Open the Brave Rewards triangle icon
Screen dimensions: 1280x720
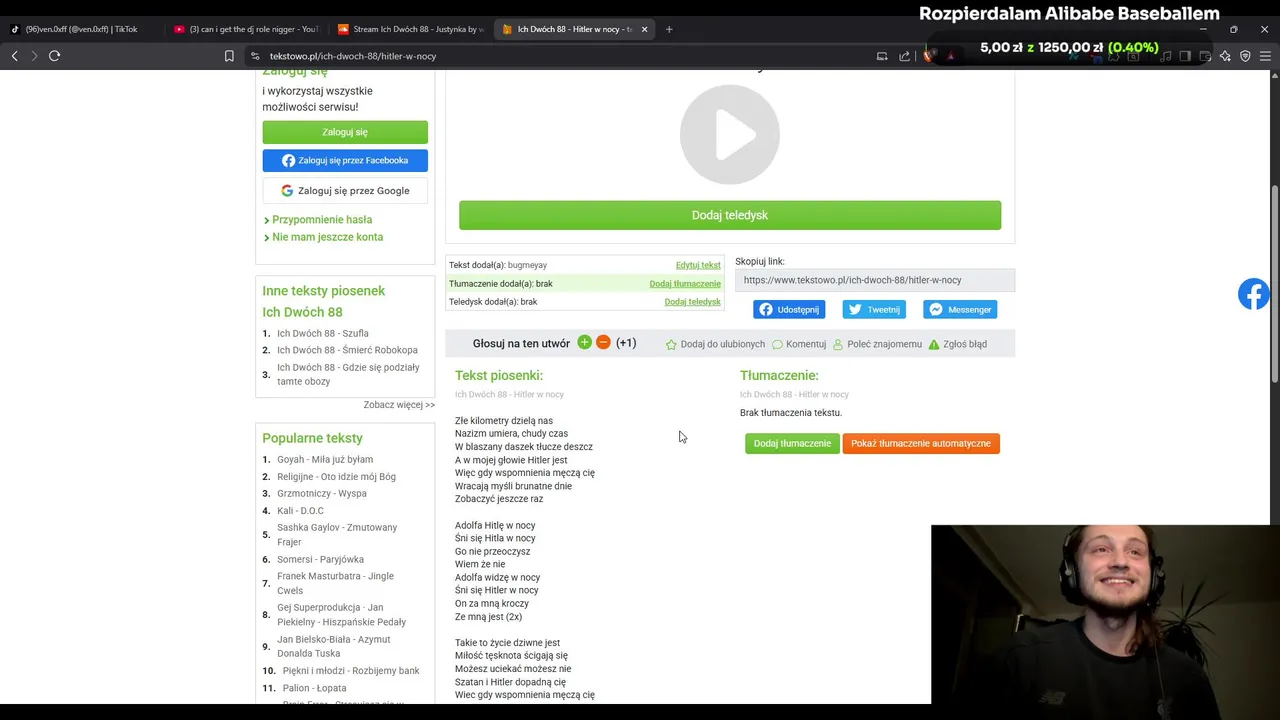point(950,56)
